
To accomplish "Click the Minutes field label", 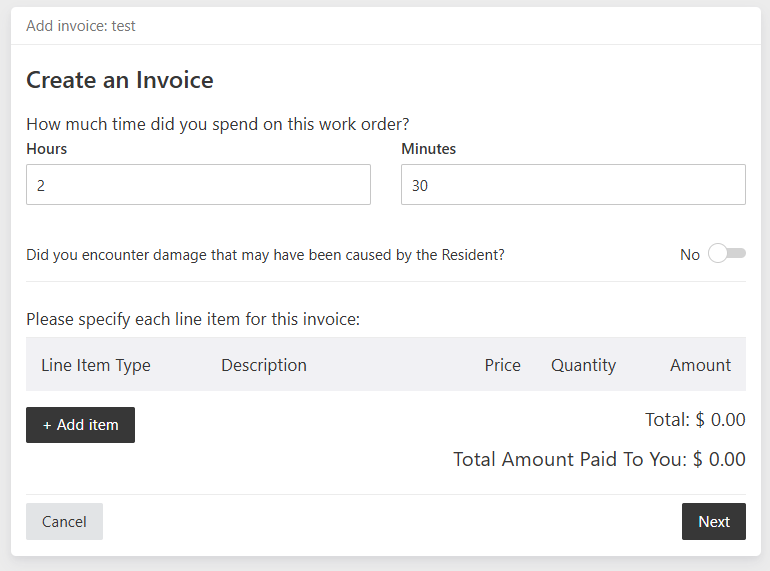I will (428, 149).
